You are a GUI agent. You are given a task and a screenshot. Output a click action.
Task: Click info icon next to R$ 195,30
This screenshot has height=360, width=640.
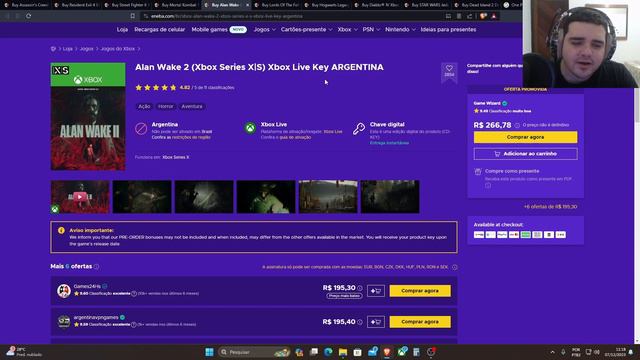(x=360, y=288)
